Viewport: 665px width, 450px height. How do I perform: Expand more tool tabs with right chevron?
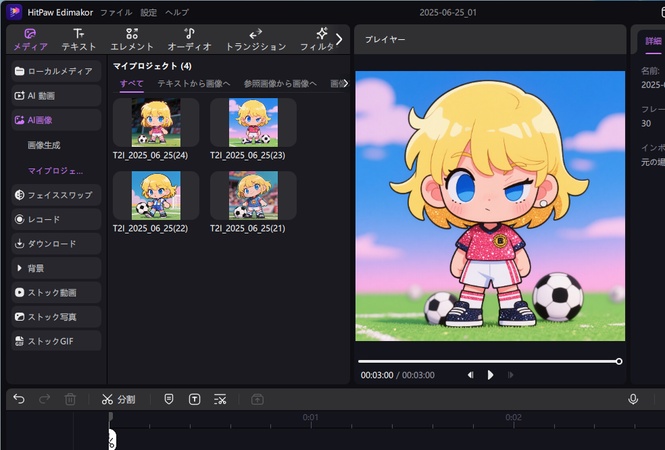tap(339, 39)
